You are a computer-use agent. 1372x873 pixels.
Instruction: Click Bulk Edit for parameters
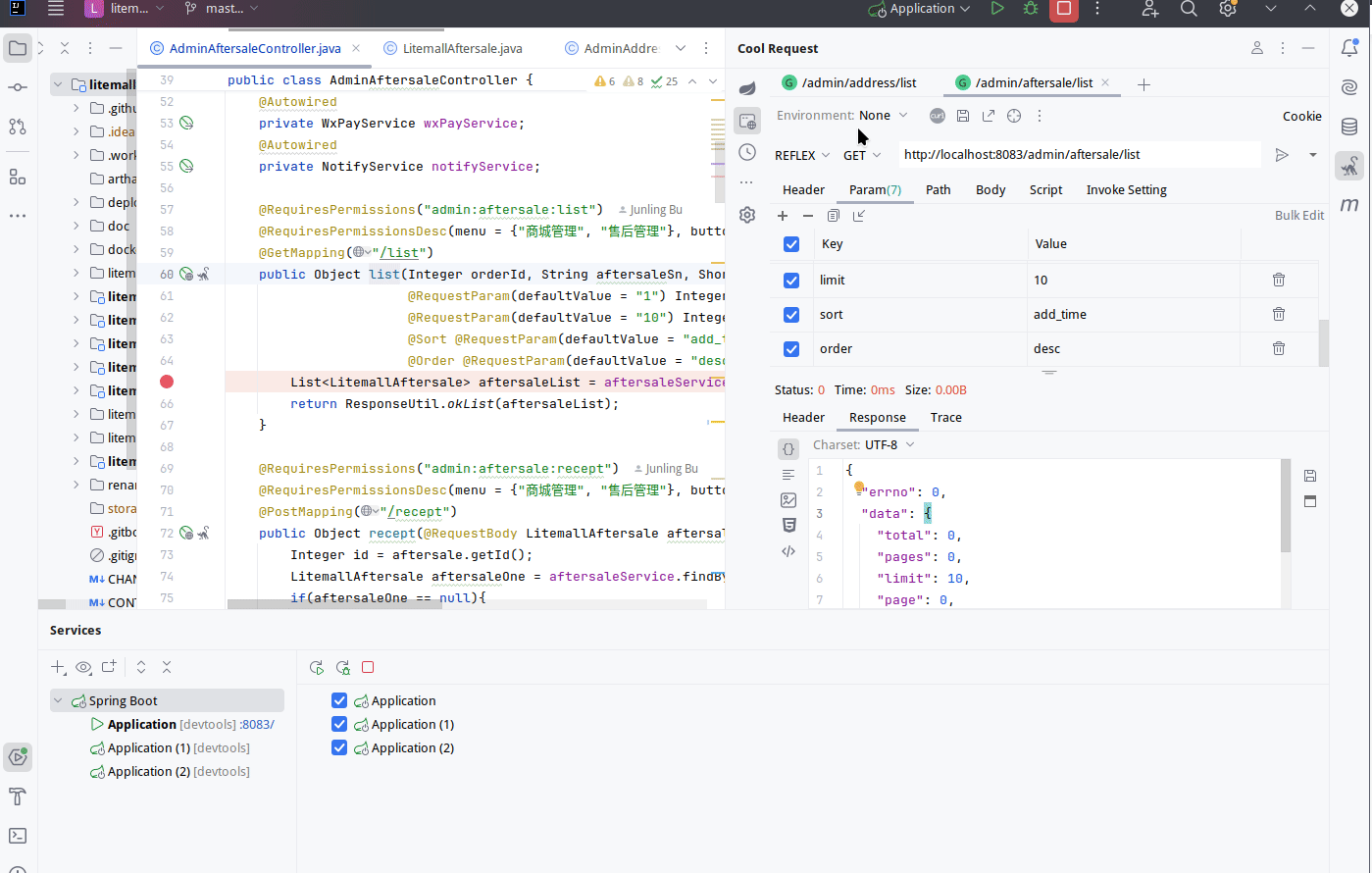(1299, 215)
